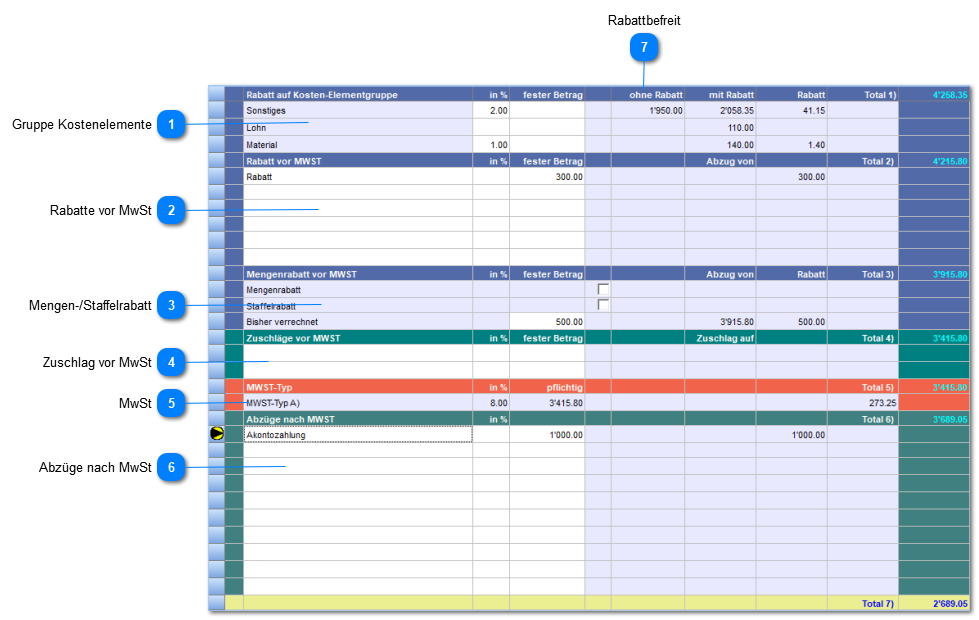This screenshot has height=620, width=979.
Task: Click the pflichtig column header
Action: point(564,387)
